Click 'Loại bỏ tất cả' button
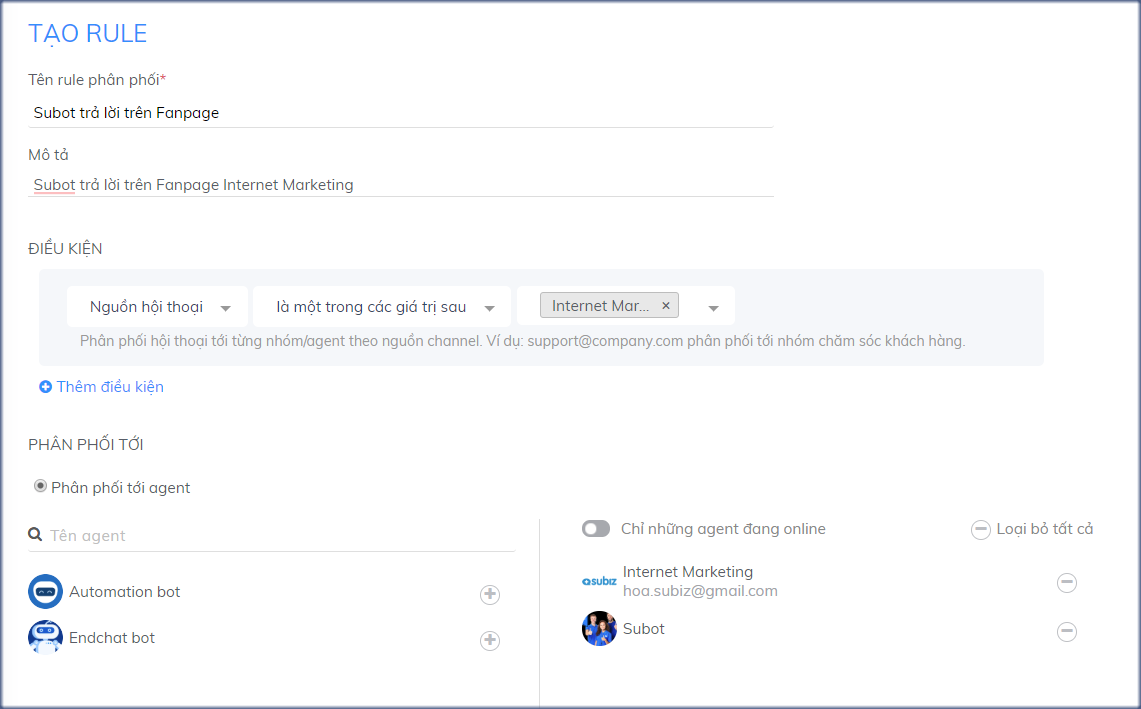Viewport: 1141px width, 709px height. tap(1033, 529)
